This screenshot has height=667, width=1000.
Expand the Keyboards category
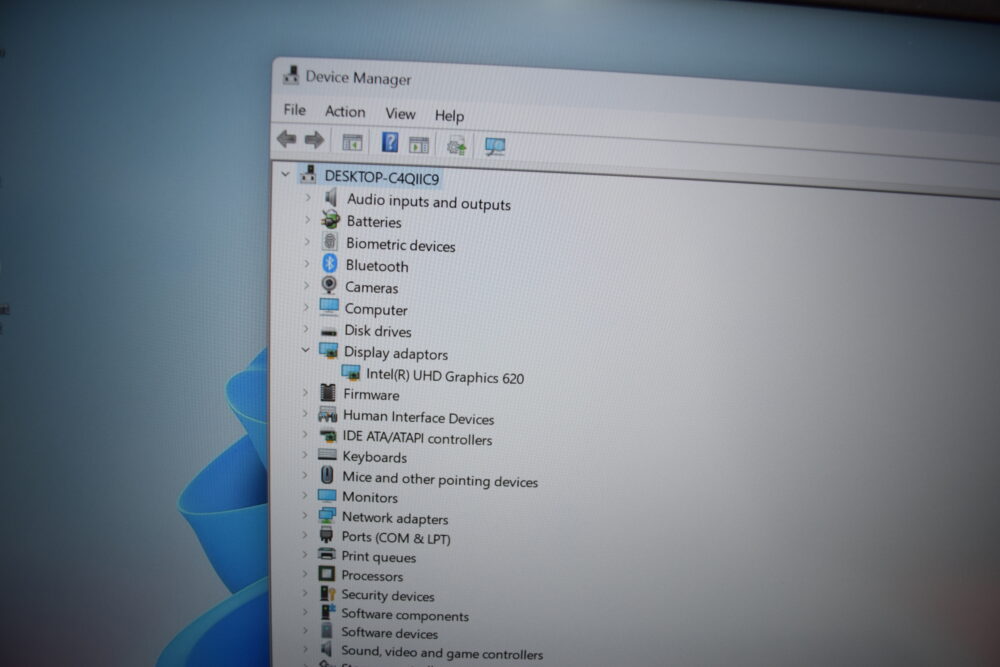coord(304,455)
